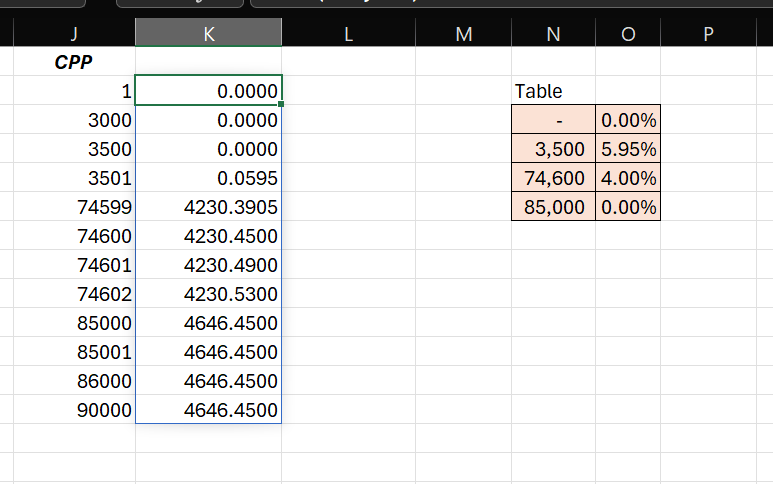Screen dimensions: 773x484
Task: Select column O header
Action: tap(628, 34)
